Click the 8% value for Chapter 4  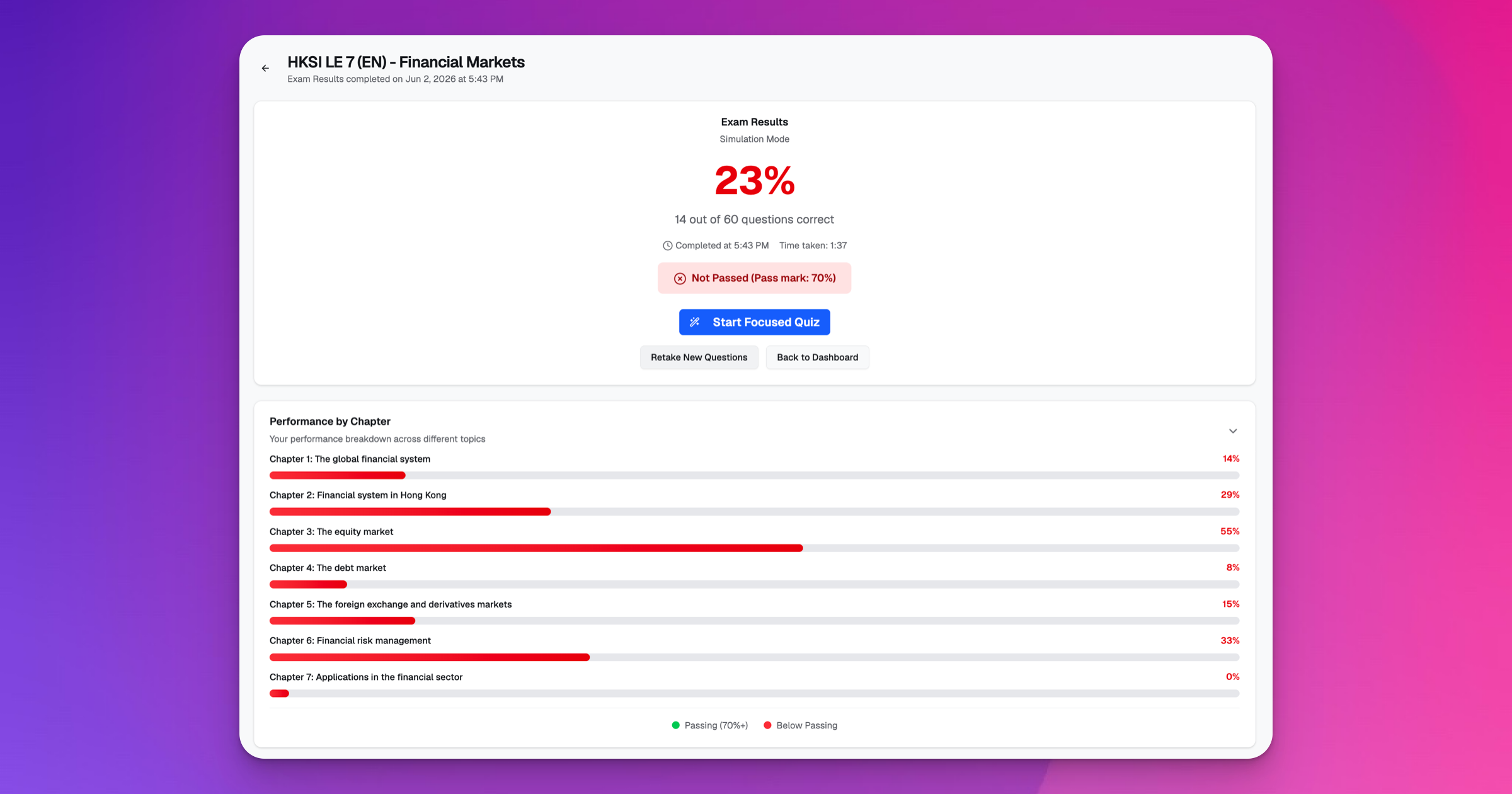[x=1233, y=568]
